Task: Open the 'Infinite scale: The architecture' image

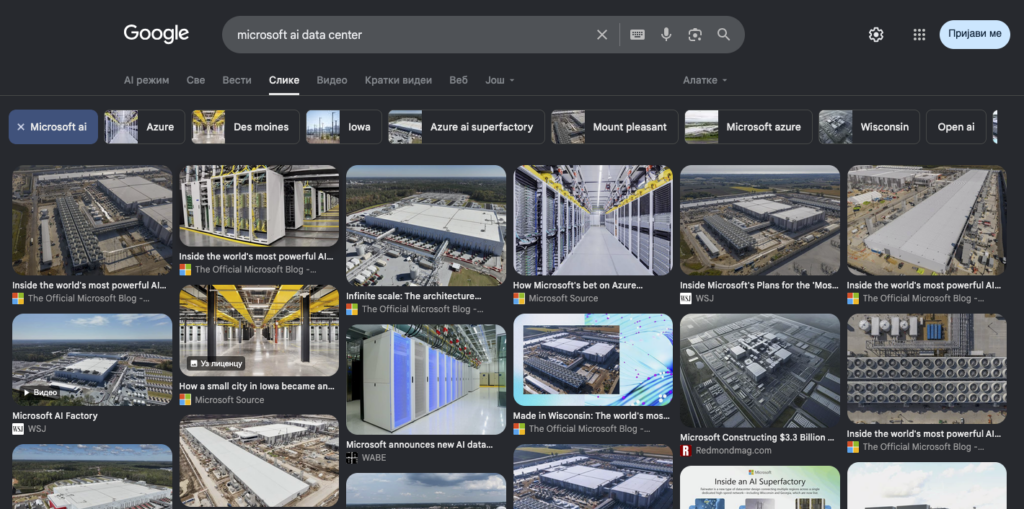Action: [x=426, y=225]
